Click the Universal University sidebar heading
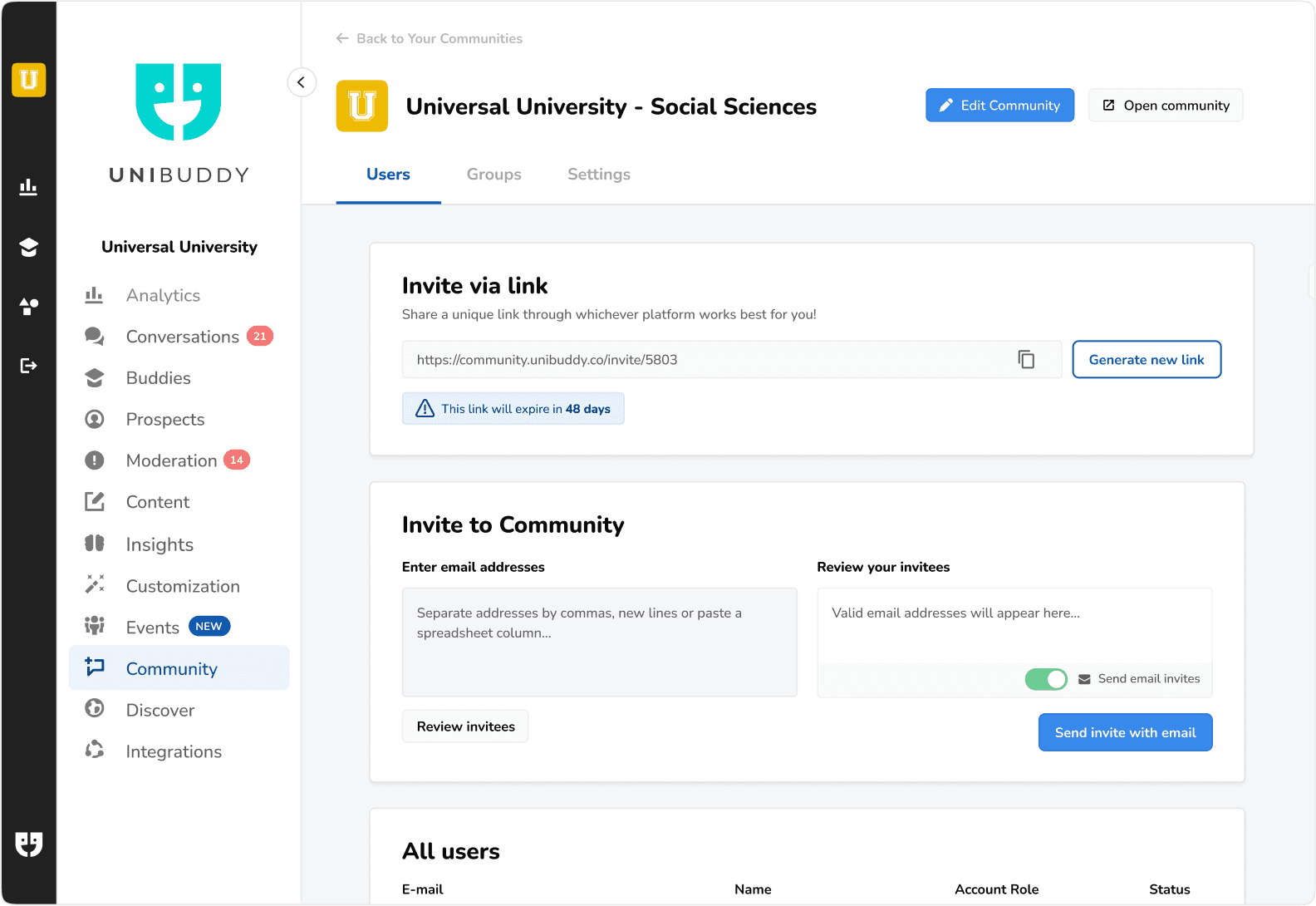The width and height of the screenshot is (1316, 906). click(x=179, y=247)
